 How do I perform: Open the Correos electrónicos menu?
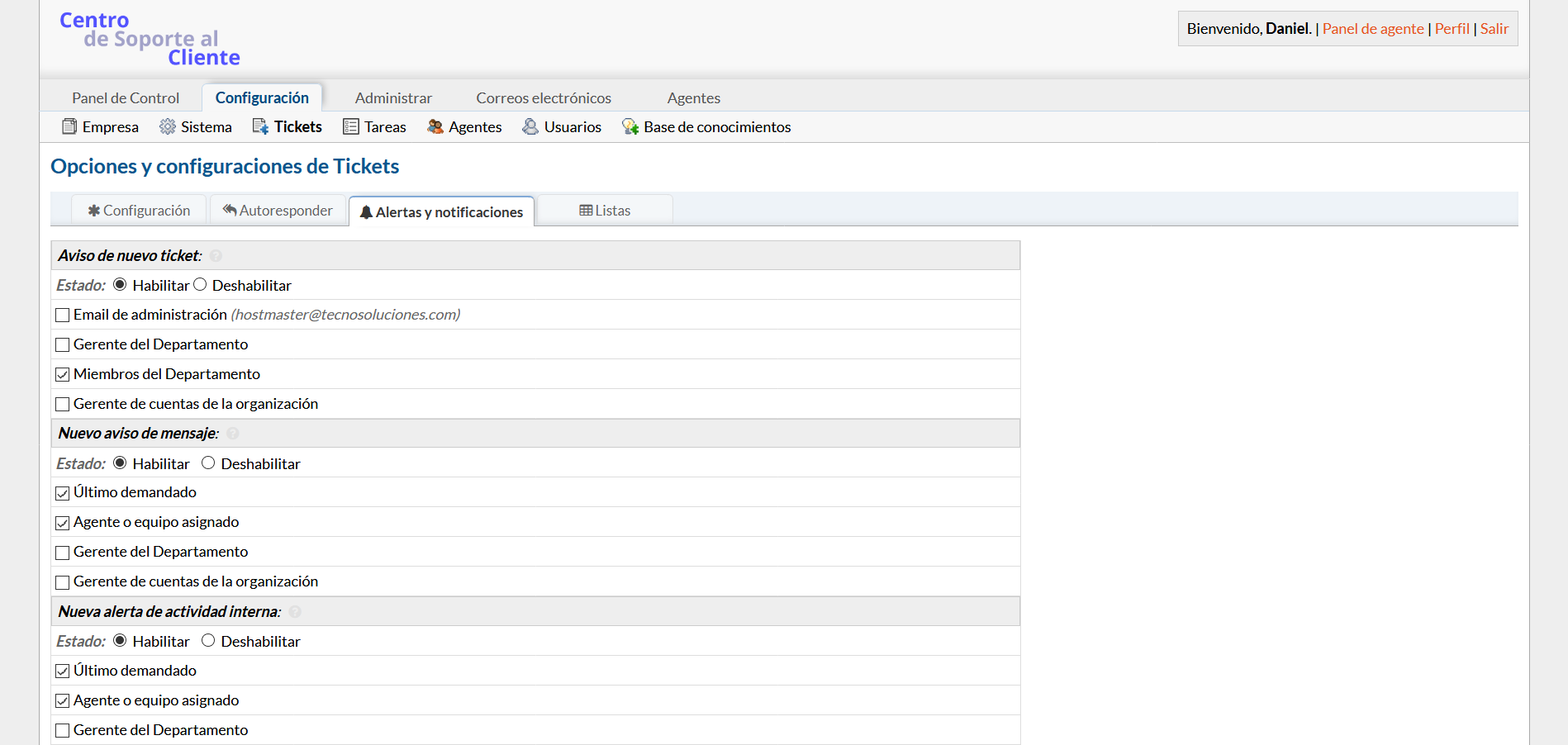[544, 97]
